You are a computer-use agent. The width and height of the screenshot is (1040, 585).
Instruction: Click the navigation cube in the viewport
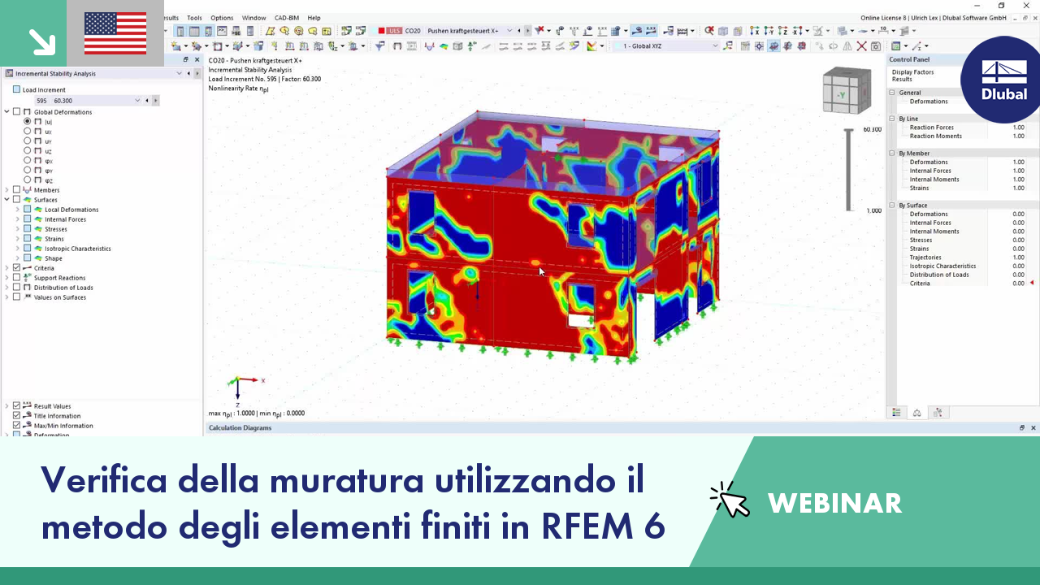(846, 91)
